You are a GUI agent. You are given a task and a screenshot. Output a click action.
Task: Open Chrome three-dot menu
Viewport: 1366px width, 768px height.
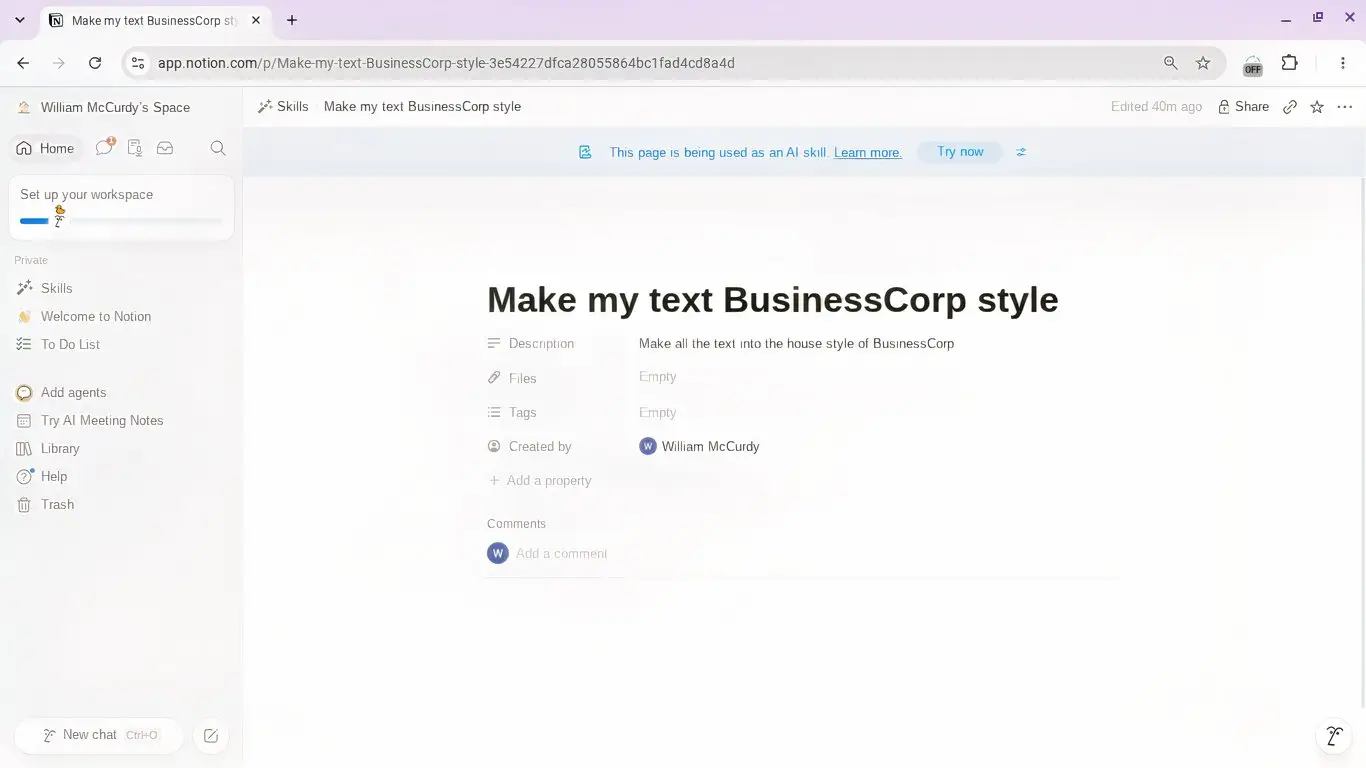coord(1343,63)
